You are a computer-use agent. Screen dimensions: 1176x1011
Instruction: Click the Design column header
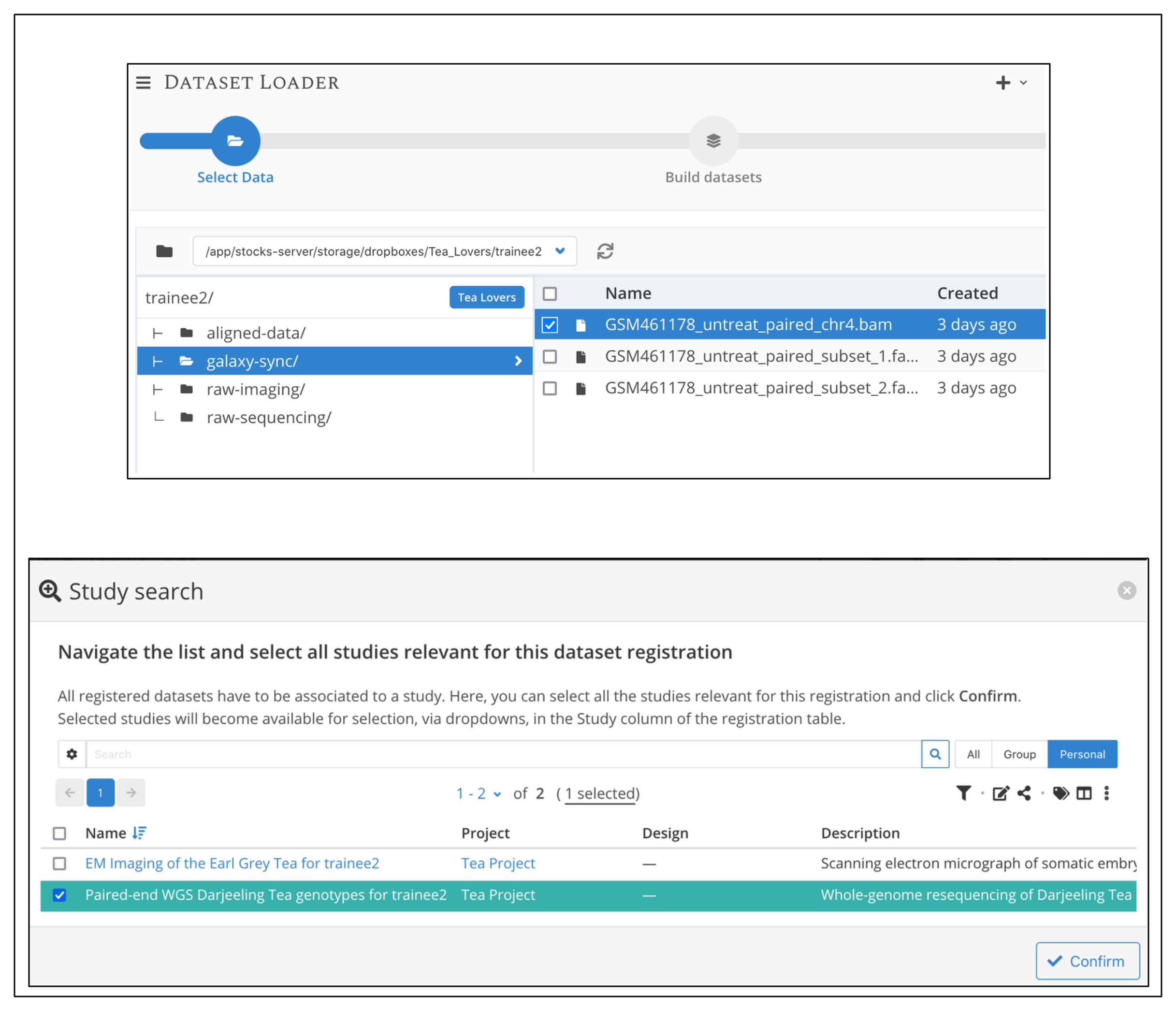coord(665,834)
